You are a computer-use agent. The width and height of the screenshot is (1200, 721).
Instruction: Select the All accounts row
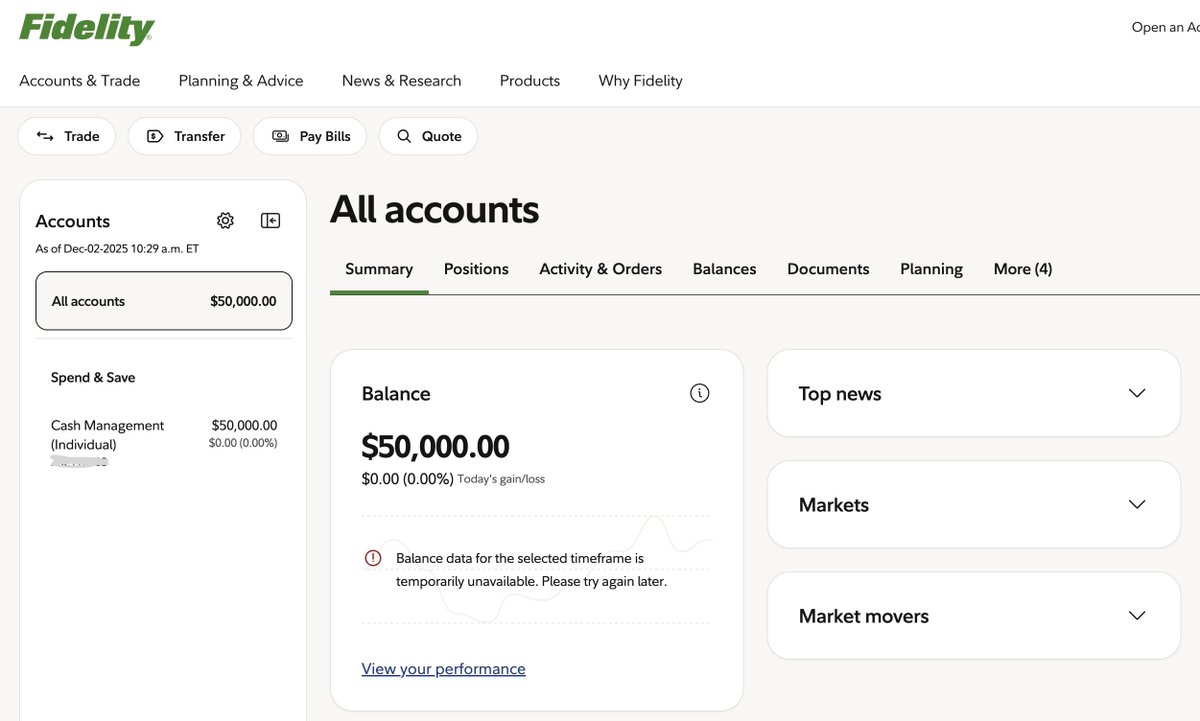[164, 301]
